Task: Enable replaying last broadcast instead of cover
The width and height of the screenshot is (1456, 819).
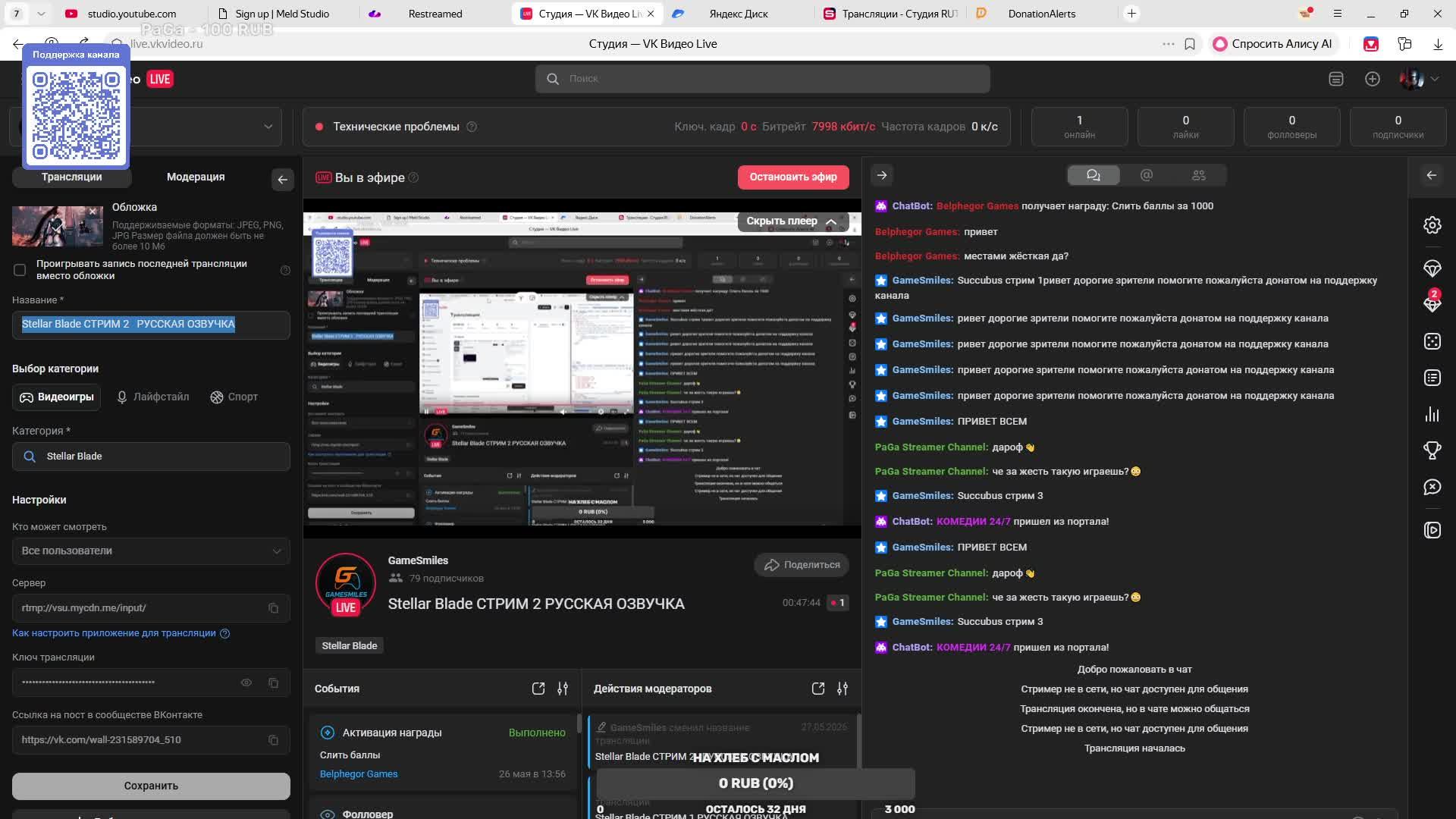Action: tap(20, 270)
